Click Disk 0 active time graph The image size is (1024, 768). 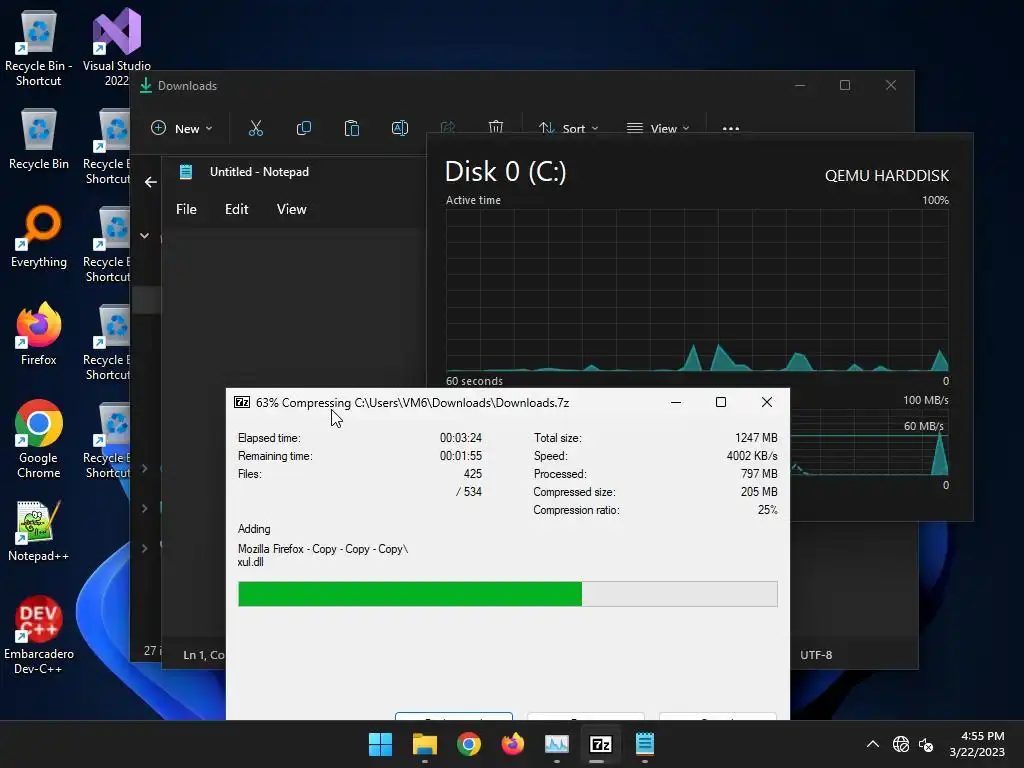[697, 290]
